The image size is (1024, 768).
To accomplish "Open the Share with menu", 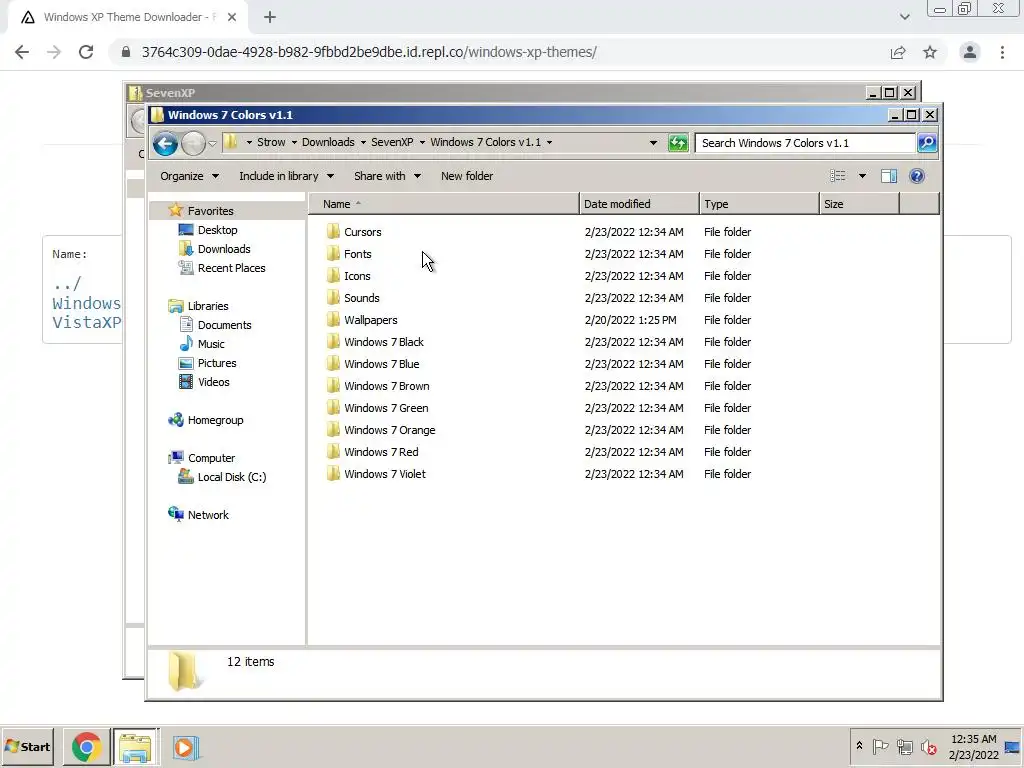I will 387,176.
